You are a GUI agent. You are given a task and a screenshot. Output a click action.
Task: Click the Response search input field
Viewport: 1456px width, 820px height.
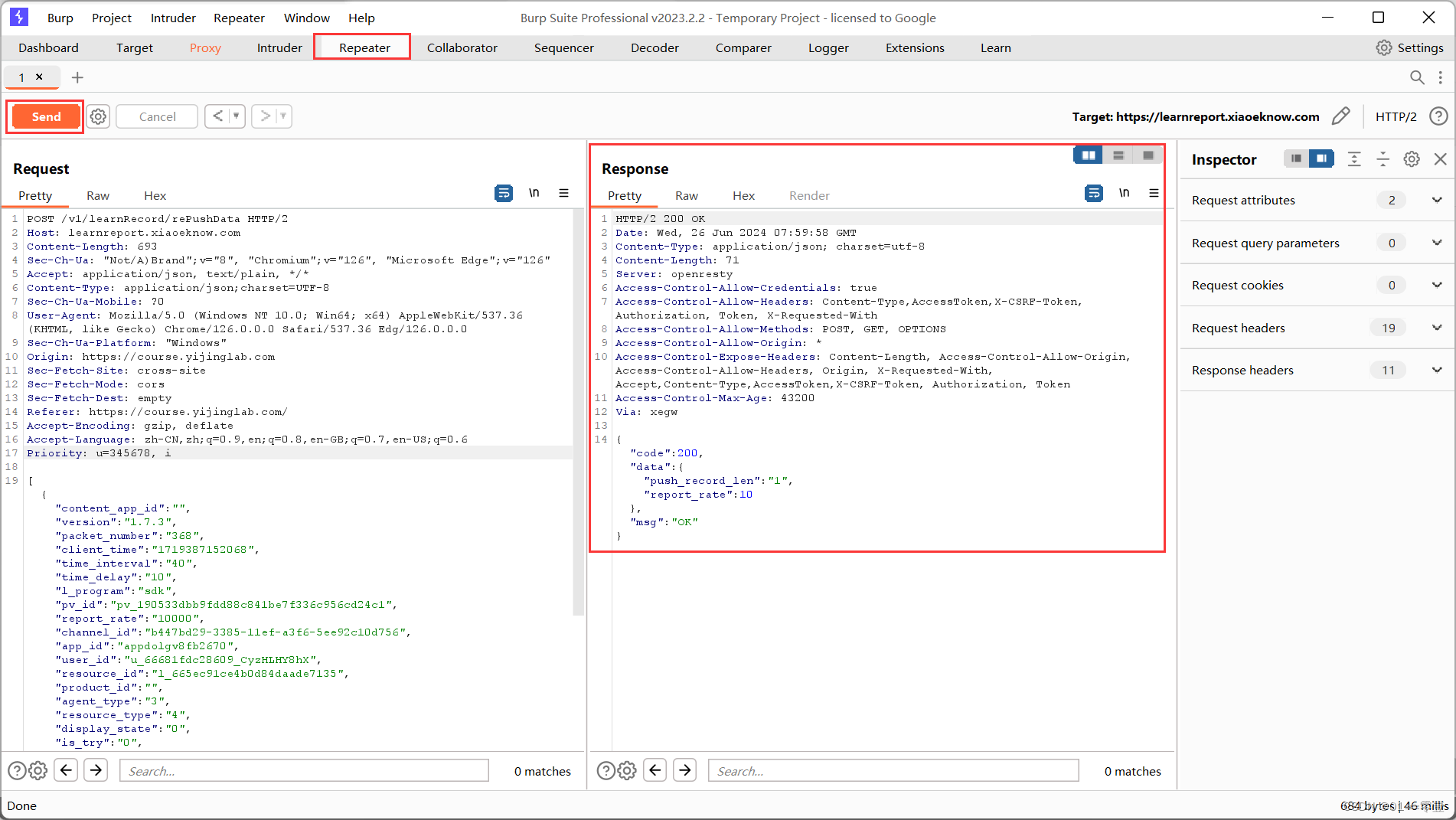893,770
